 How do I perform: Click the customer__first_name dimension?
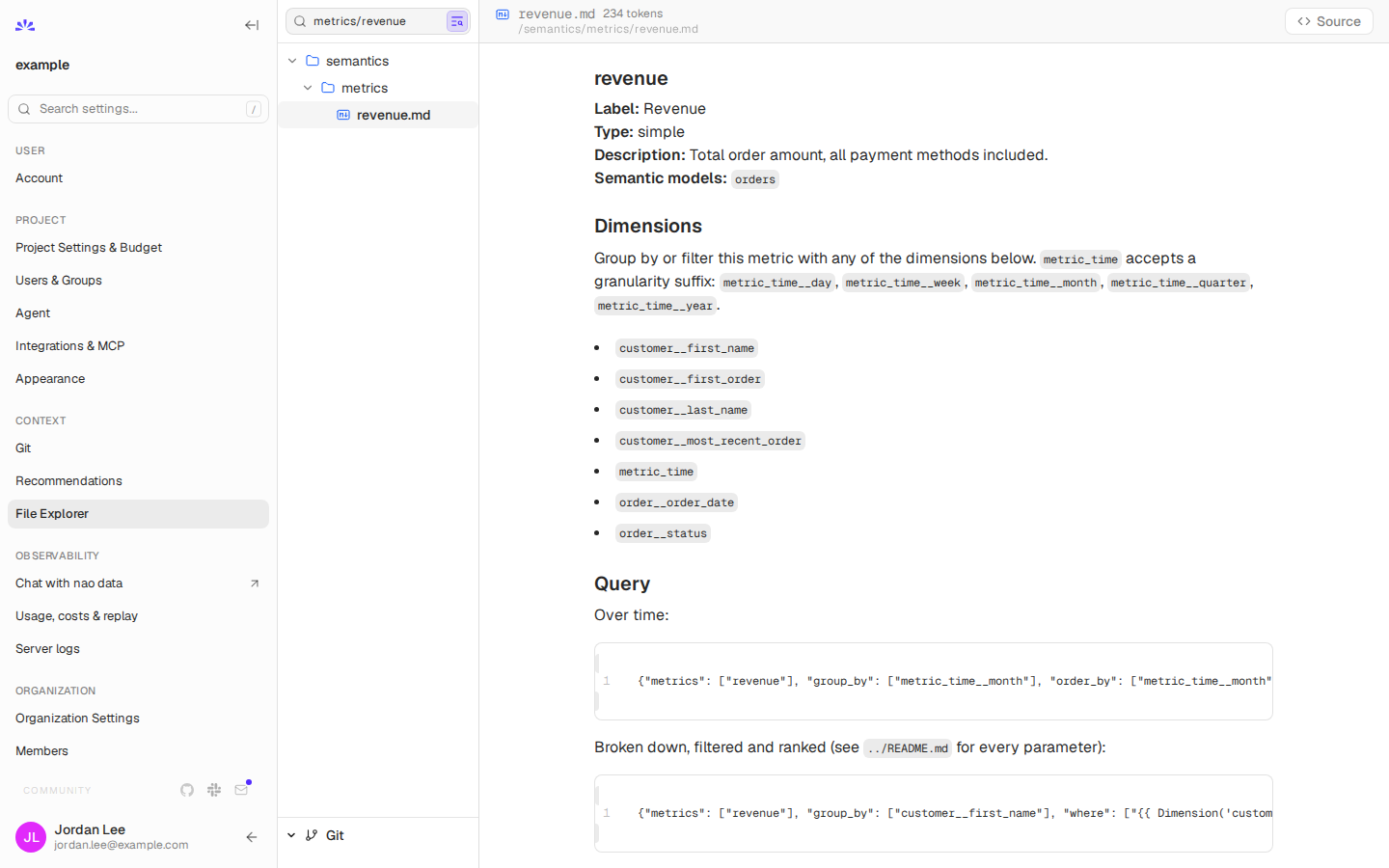(x=687, y=348)
